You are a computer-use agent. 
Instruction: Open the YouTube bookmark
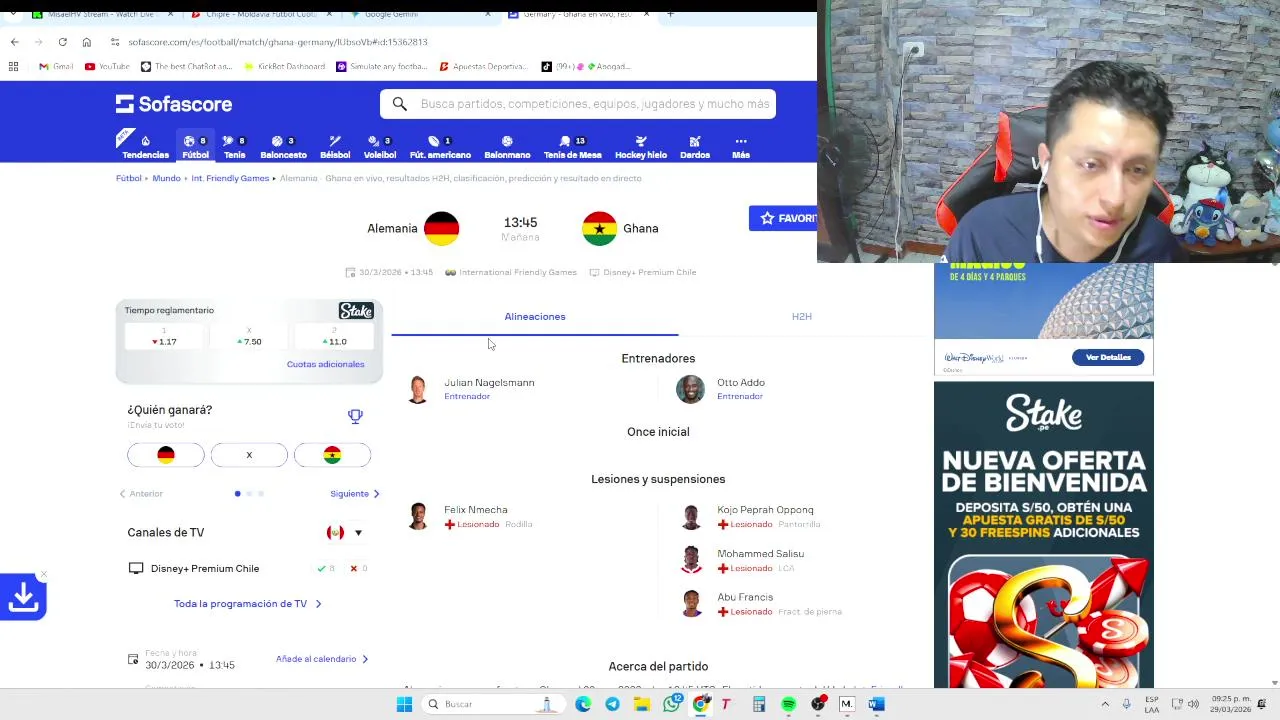107,66
